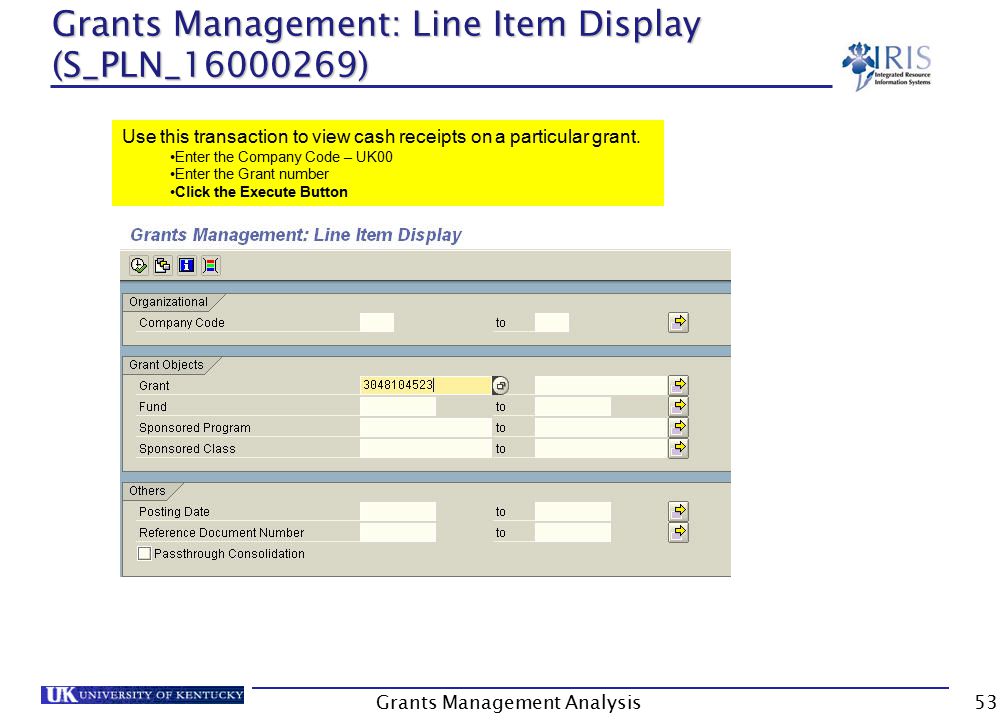Image resolution: width=1008 pixels, height=720 pixels.
Task: Click the Posting Date to field
Action: (573, 511)
